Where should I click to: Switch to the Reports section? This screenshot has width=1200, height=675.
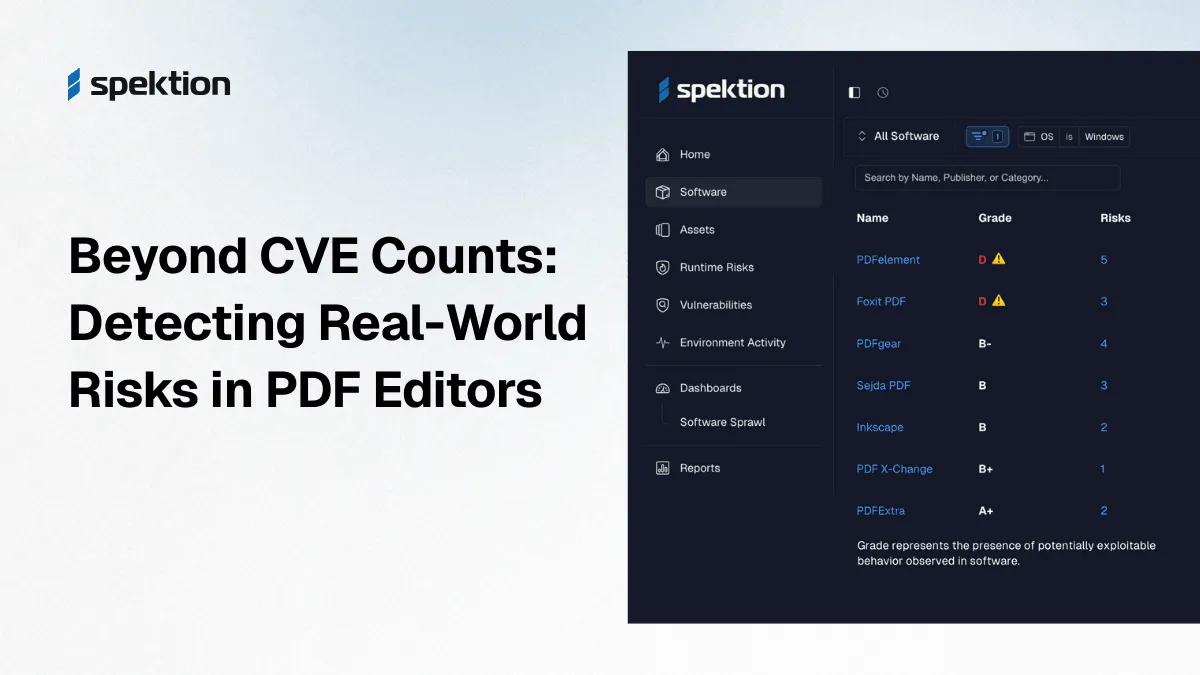tap(698, 467)
